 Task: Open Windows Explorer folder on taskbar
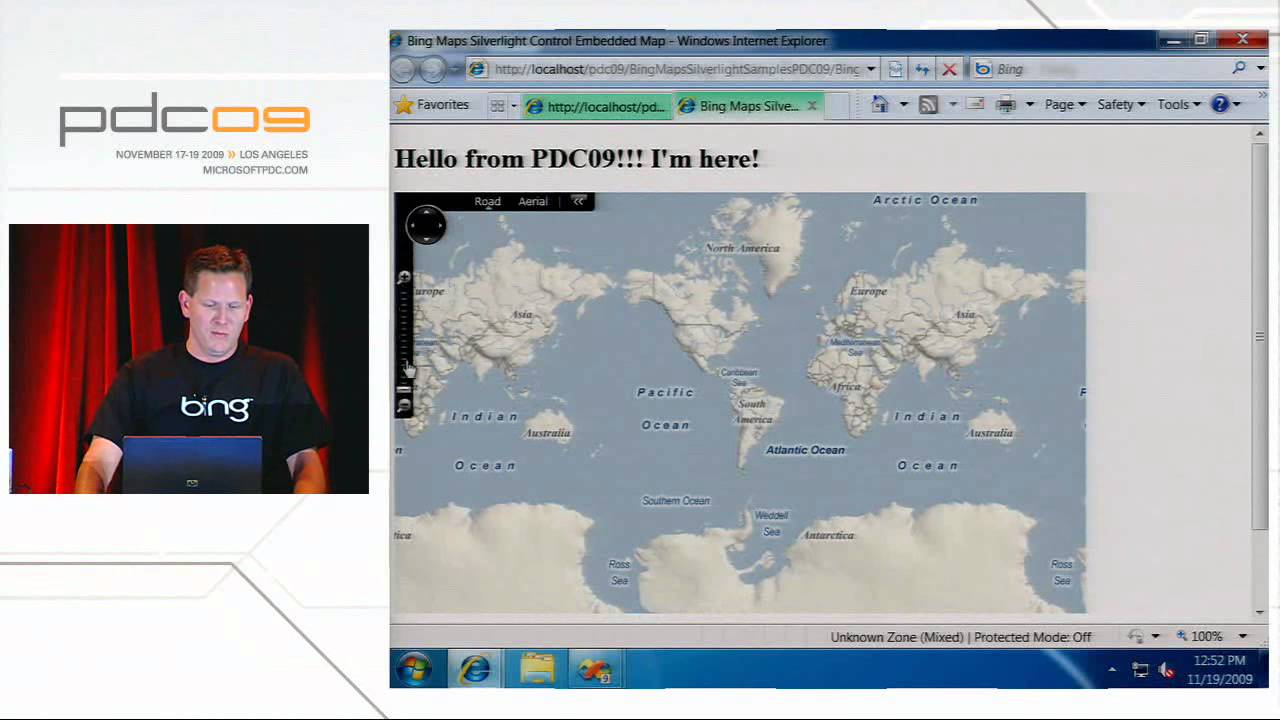pyautogui.click(x=537, y=668)
